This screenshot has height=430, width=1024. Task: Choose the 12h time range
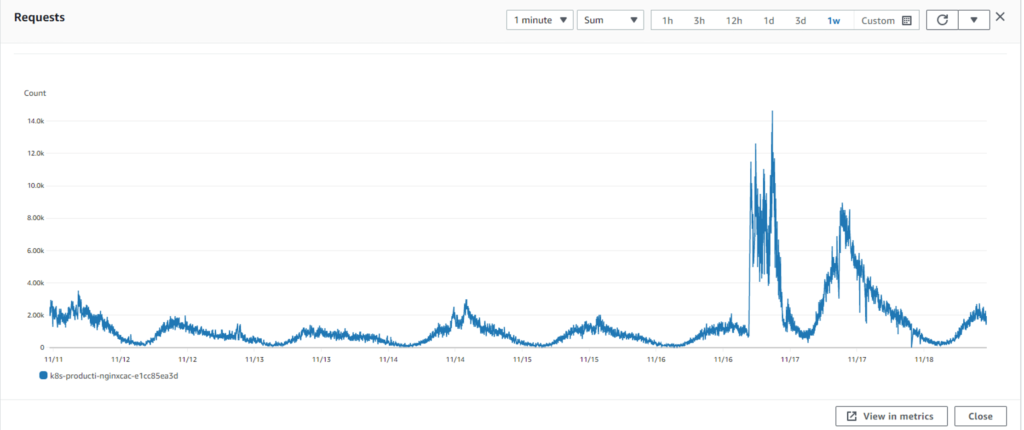734,20
